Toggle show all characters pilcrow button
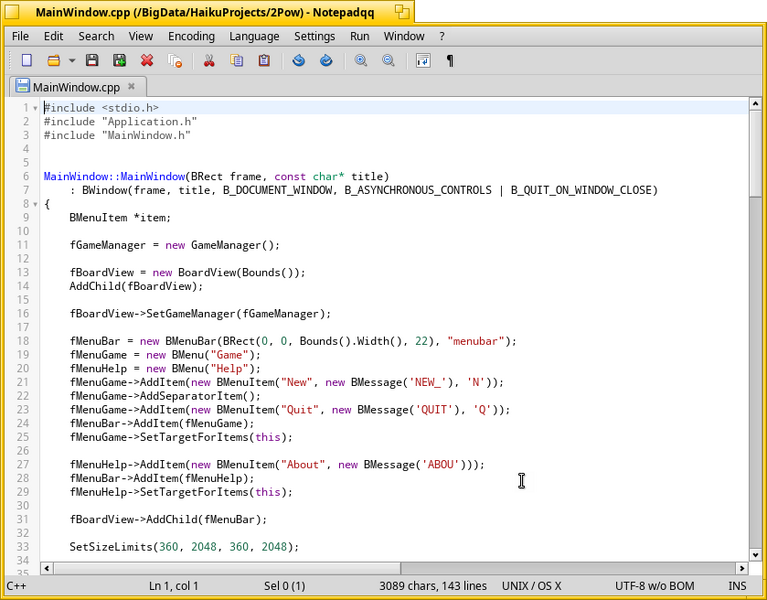The width and height of the screenshot is (767, 600). [450, 61]
